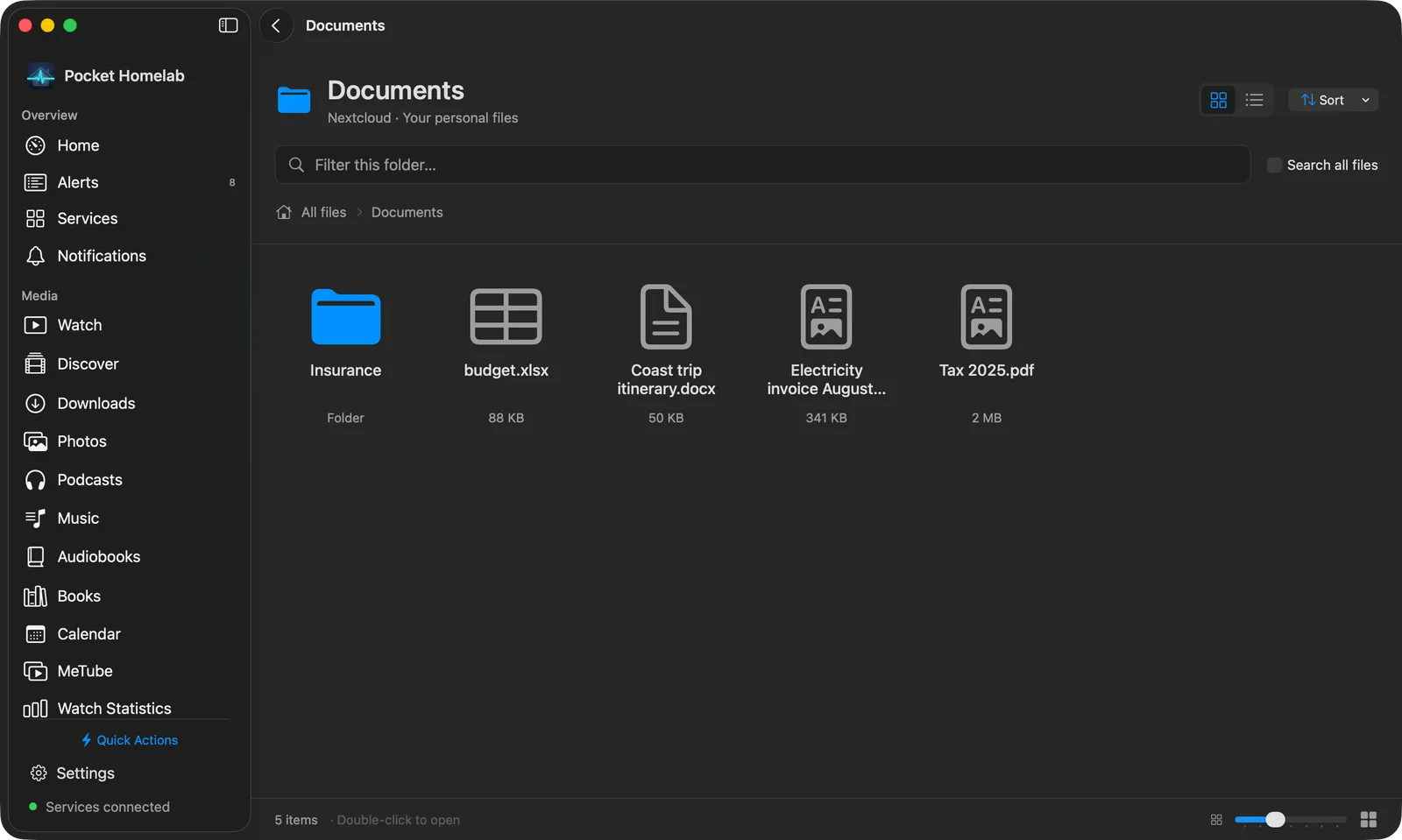
Task: Click the Pocket Homelab app title
Action: 124,75
